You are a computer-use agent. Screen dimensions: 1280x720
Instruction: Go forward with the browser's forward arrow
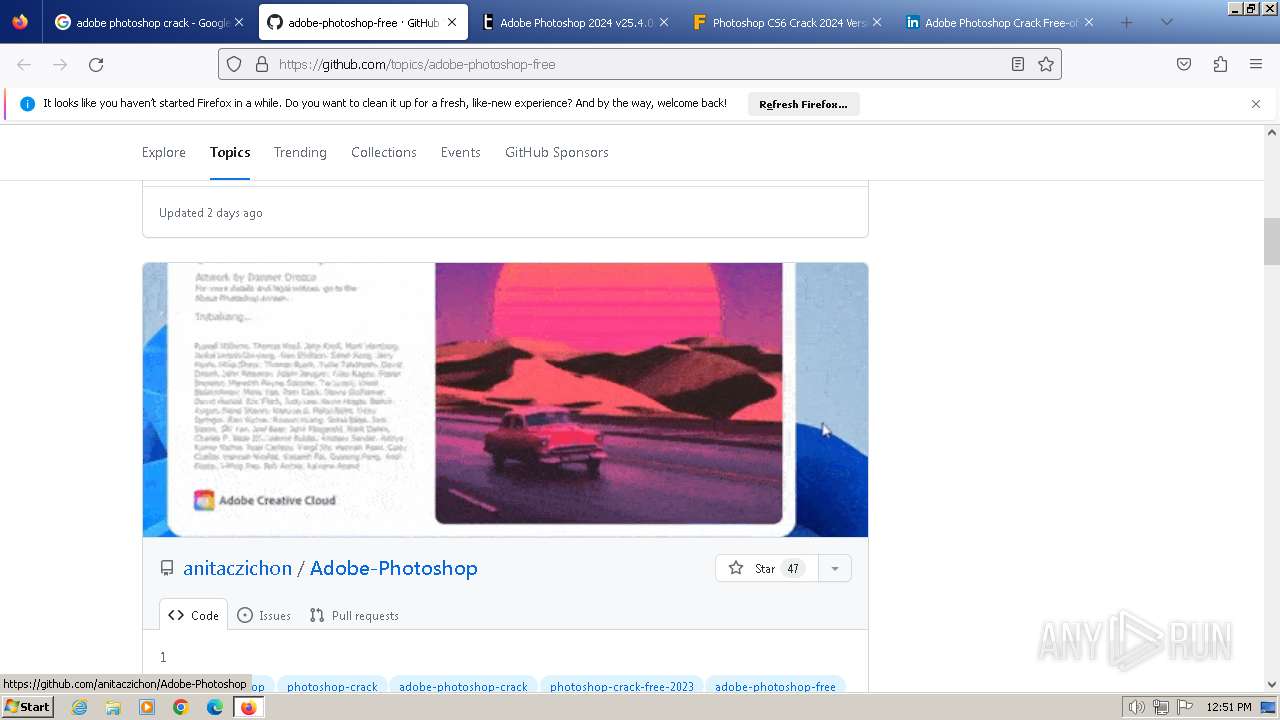(x=60, y=64)
